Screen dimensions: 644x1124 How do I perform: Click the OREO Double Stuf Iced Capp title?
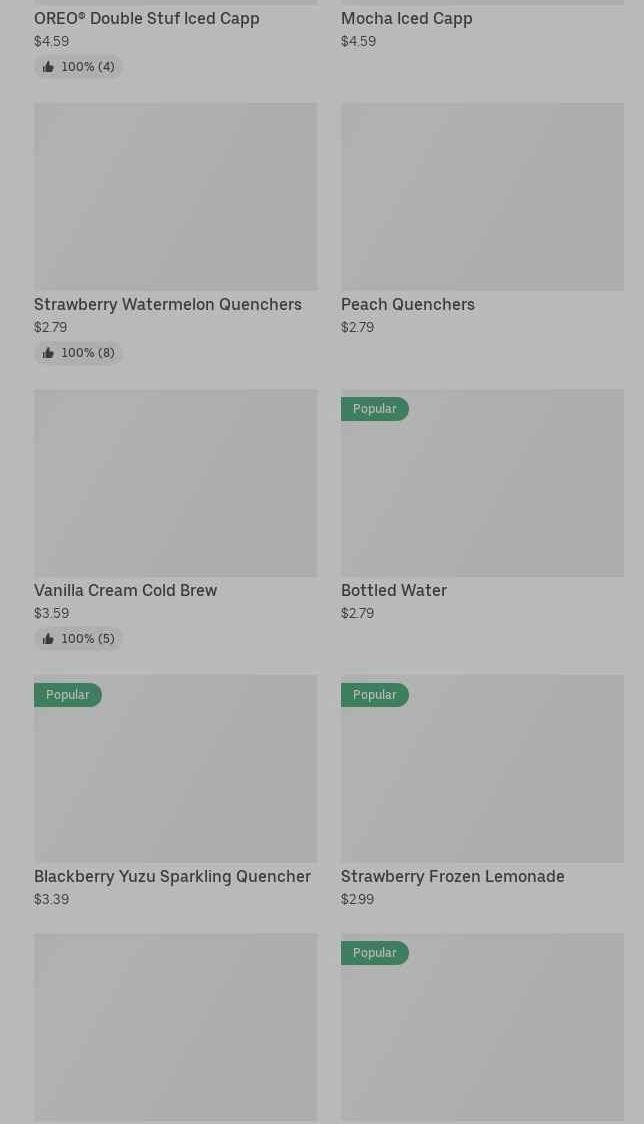[147, 18]
